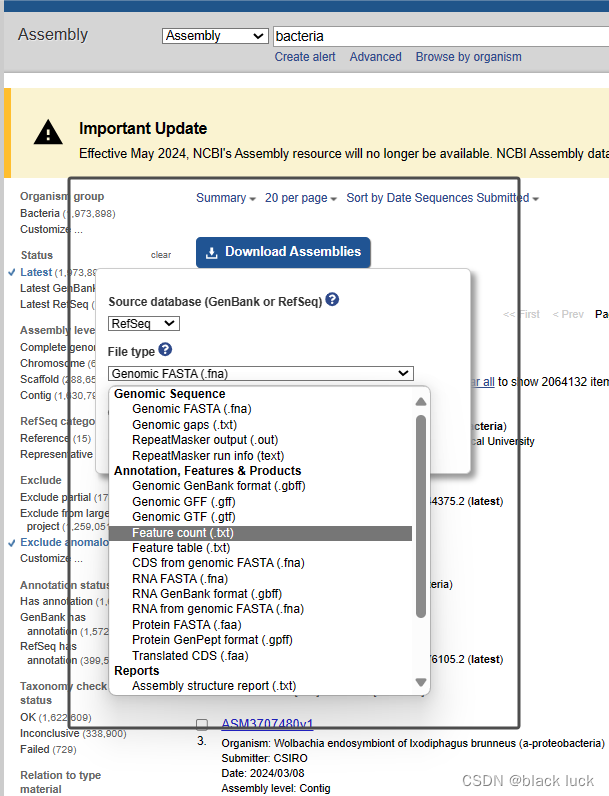This screenshot has height=796, width=609.
Task: Click the clear link next to Status
Action: click(x=161, y=255)
